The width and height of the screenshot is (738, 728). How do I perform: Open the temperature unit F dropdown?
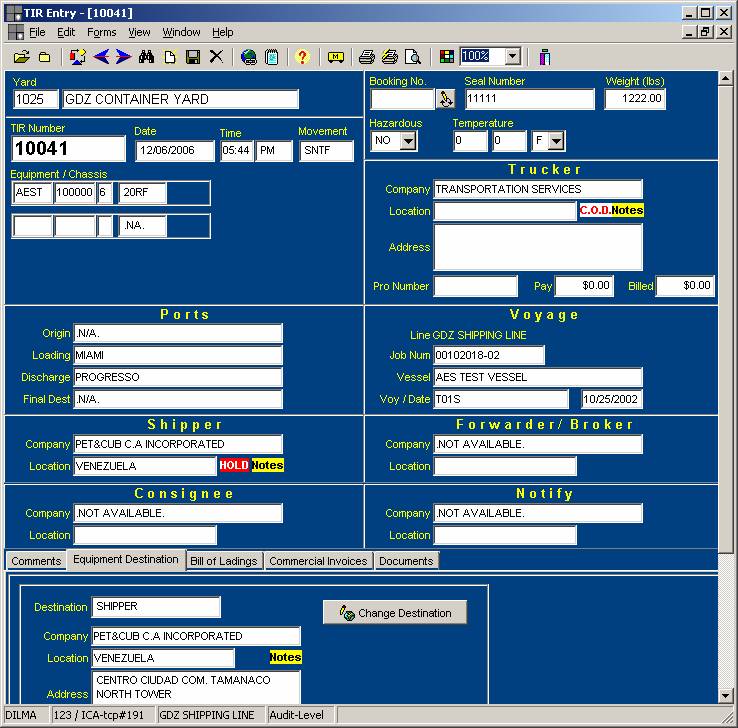pos(556,142)
